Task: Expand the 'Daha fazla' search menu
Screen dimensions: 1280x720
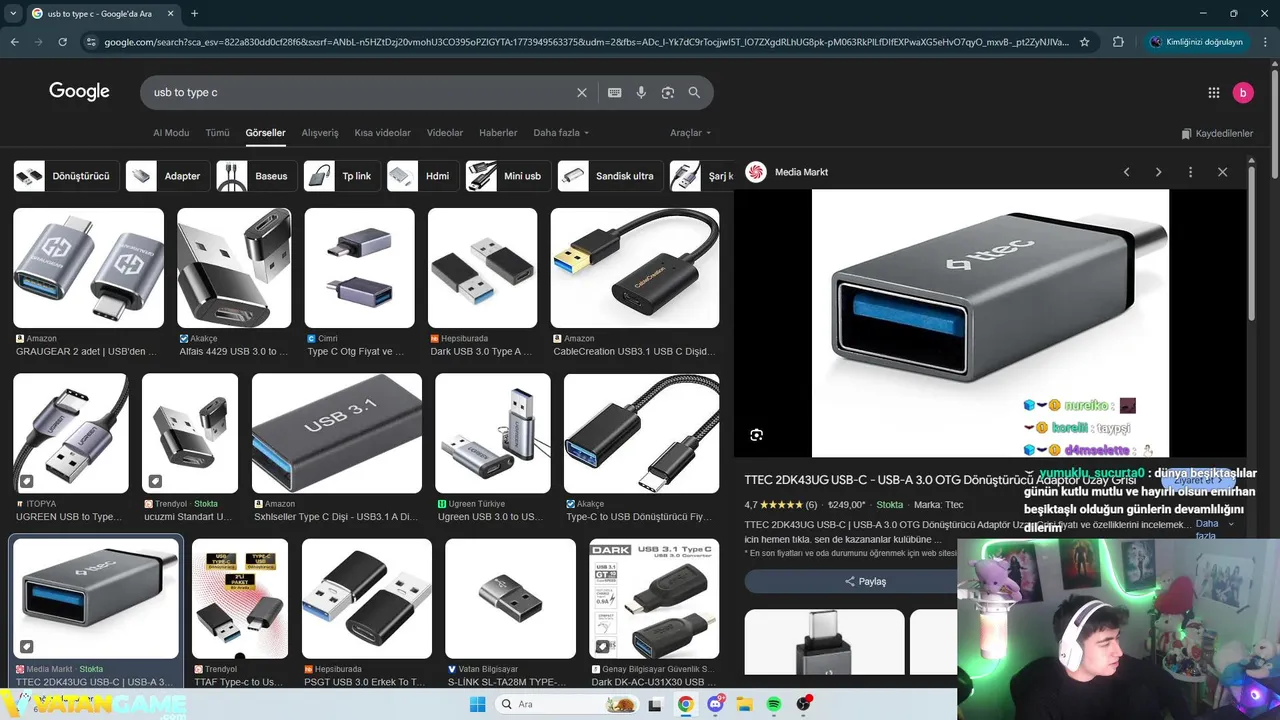Action: click(x=561, y=133)
